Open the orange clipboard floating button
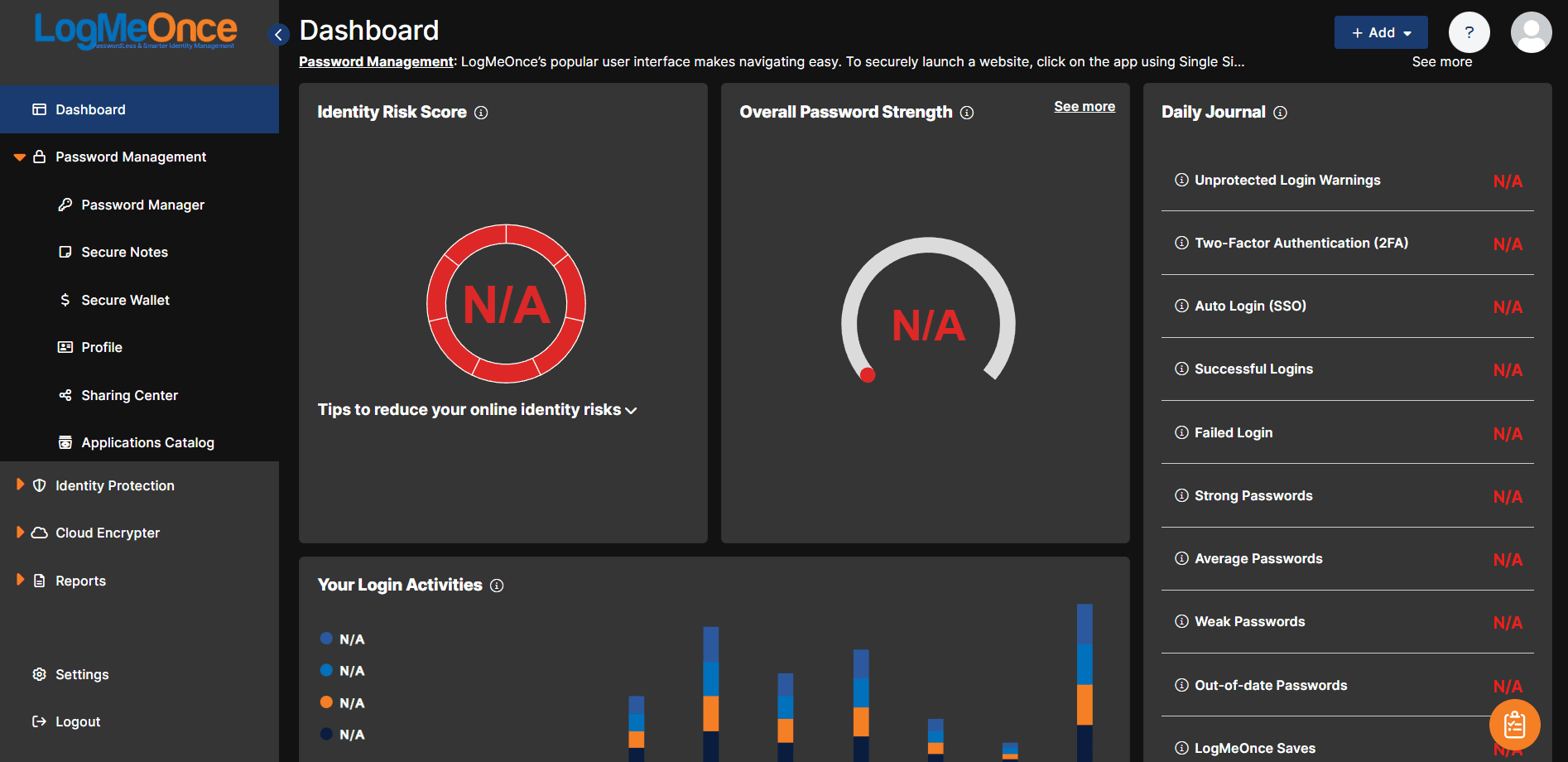The width and height of the screenshot is (1568, 762). (1514, 725)
